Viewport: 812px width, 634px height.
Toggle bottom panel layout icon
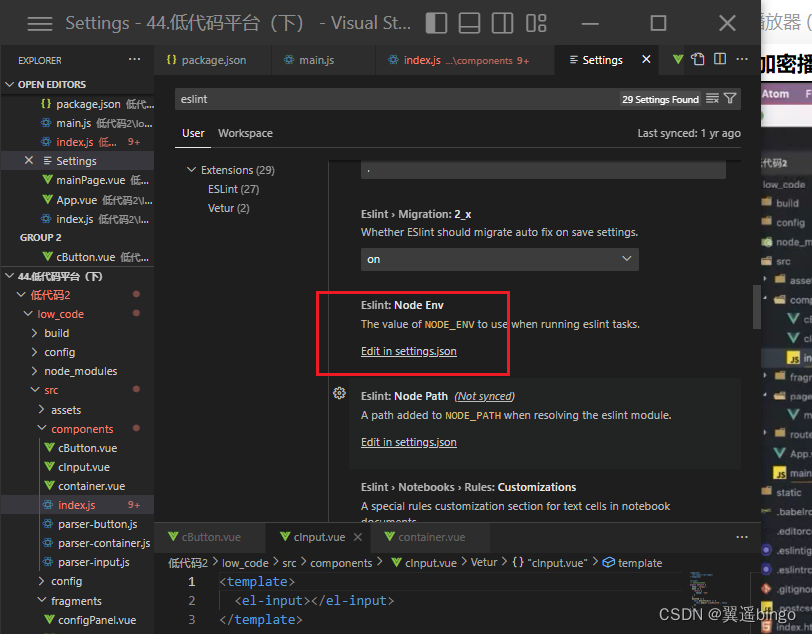coord(469,23)
